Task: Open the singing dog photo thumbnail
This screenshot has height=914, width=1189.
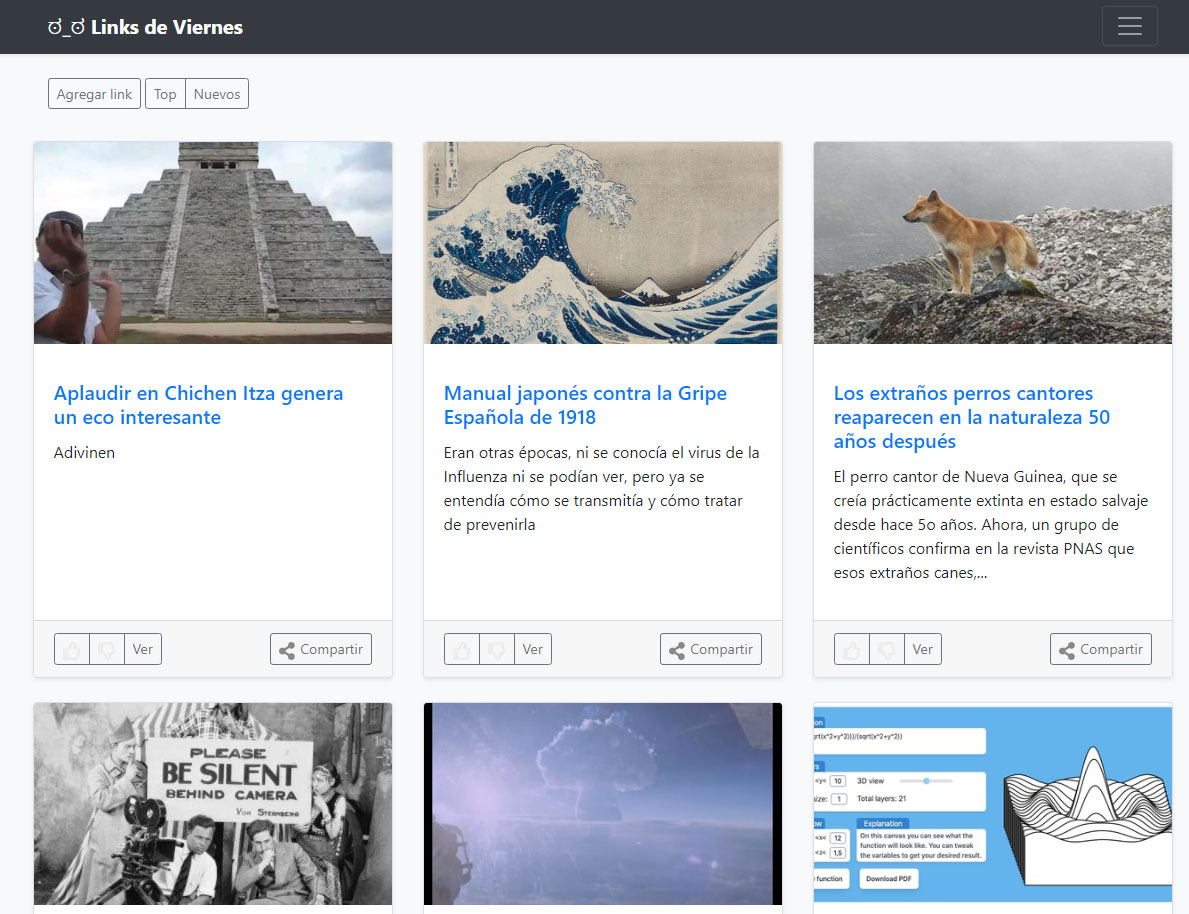Action: (x=993, y=243)
